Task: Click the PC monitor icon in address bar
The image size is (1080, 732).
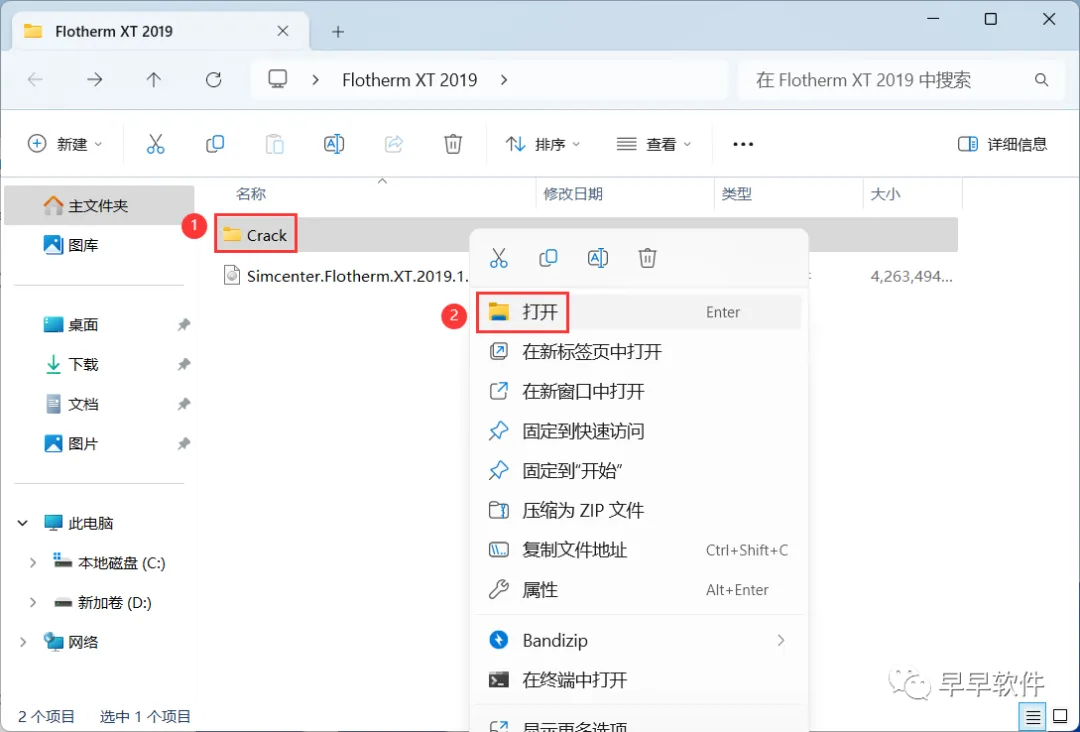Action: [278, 79]
